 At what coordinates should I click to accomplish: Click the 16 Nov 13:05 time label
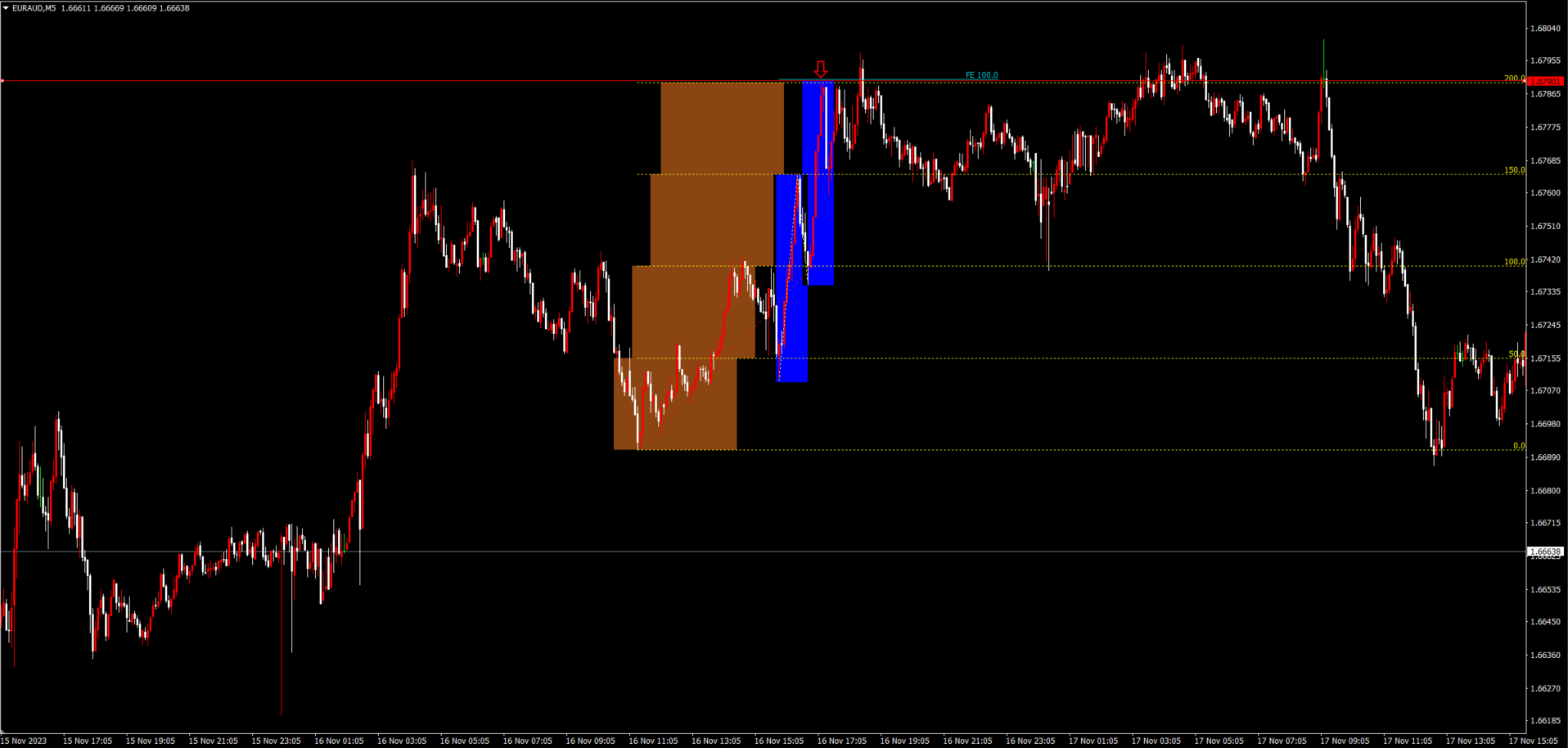click(x=716, y=741)
